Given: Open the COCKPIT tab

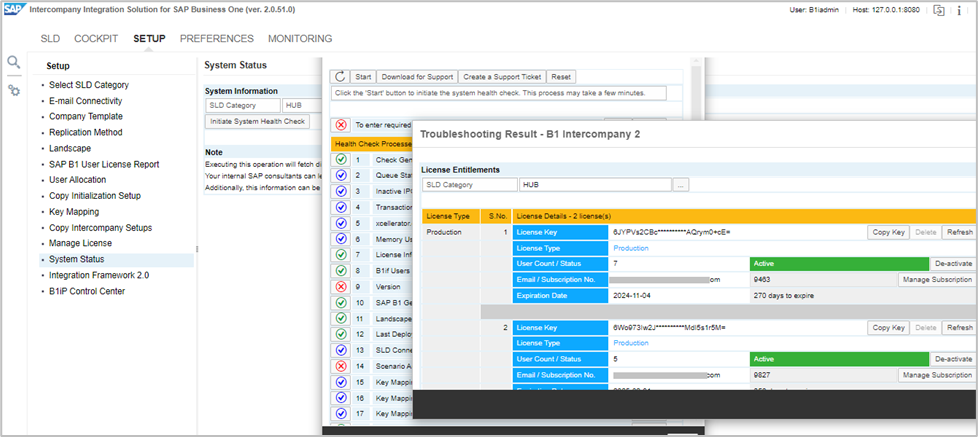Looking at the screenshot, I should pyautogui.click(x=96, y=39).
